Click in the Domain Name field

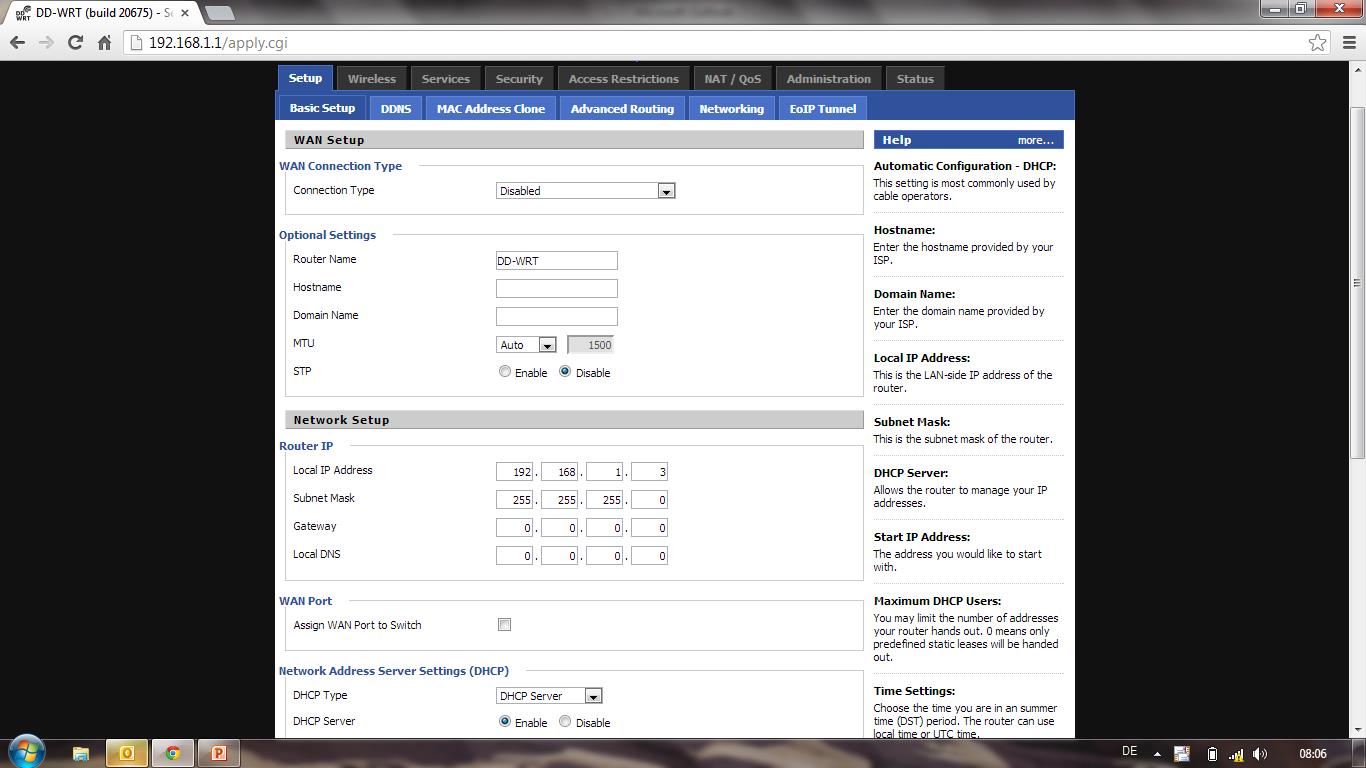point(557,316)
